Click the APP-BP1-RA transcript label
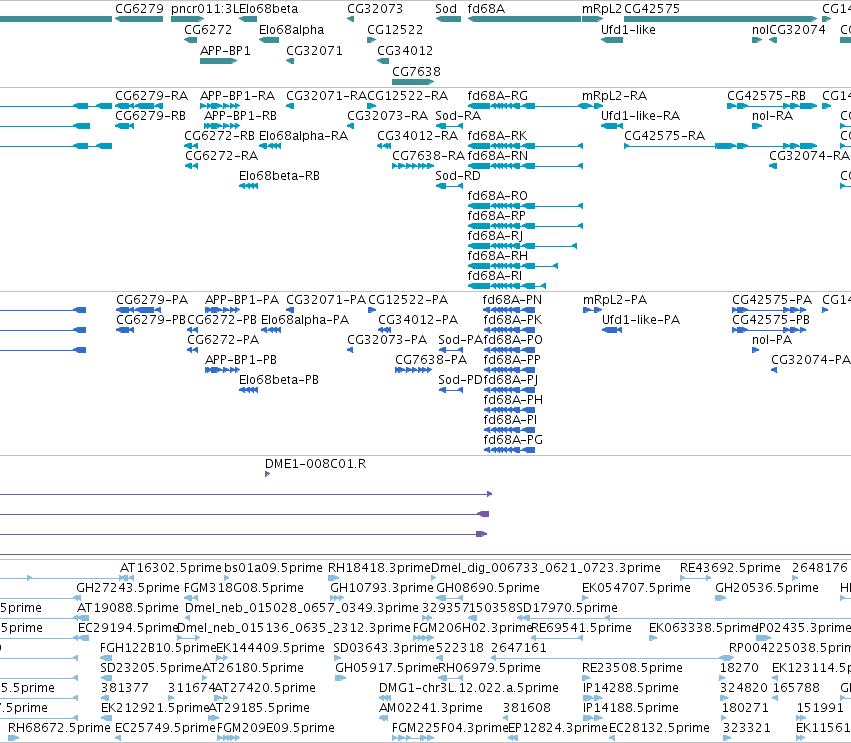The image size is (851, 743). [238, 96]
